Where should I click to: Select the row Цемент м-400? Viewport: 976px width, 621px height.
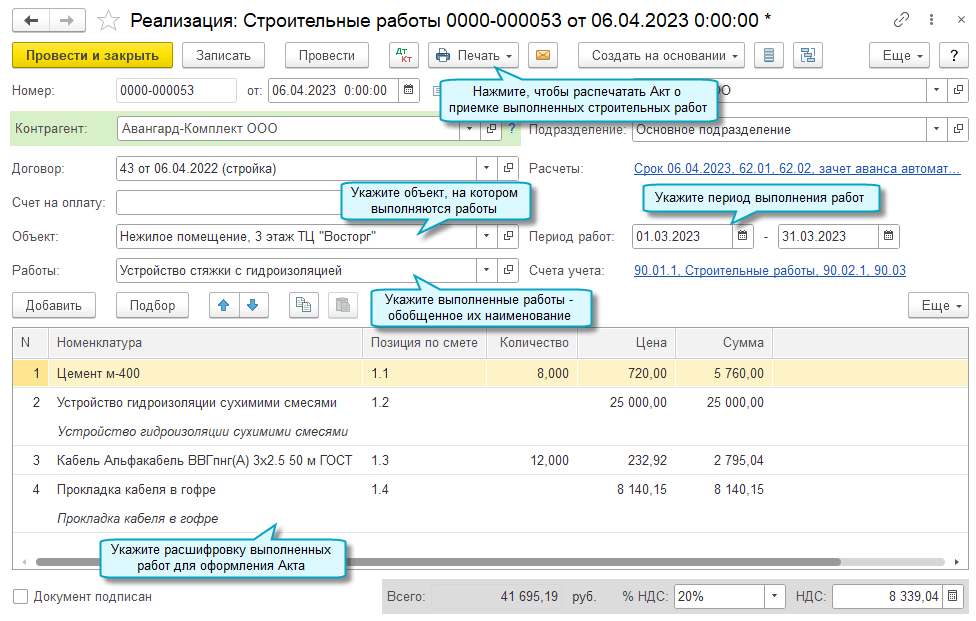pyautogui.click(x=490, y=373)
